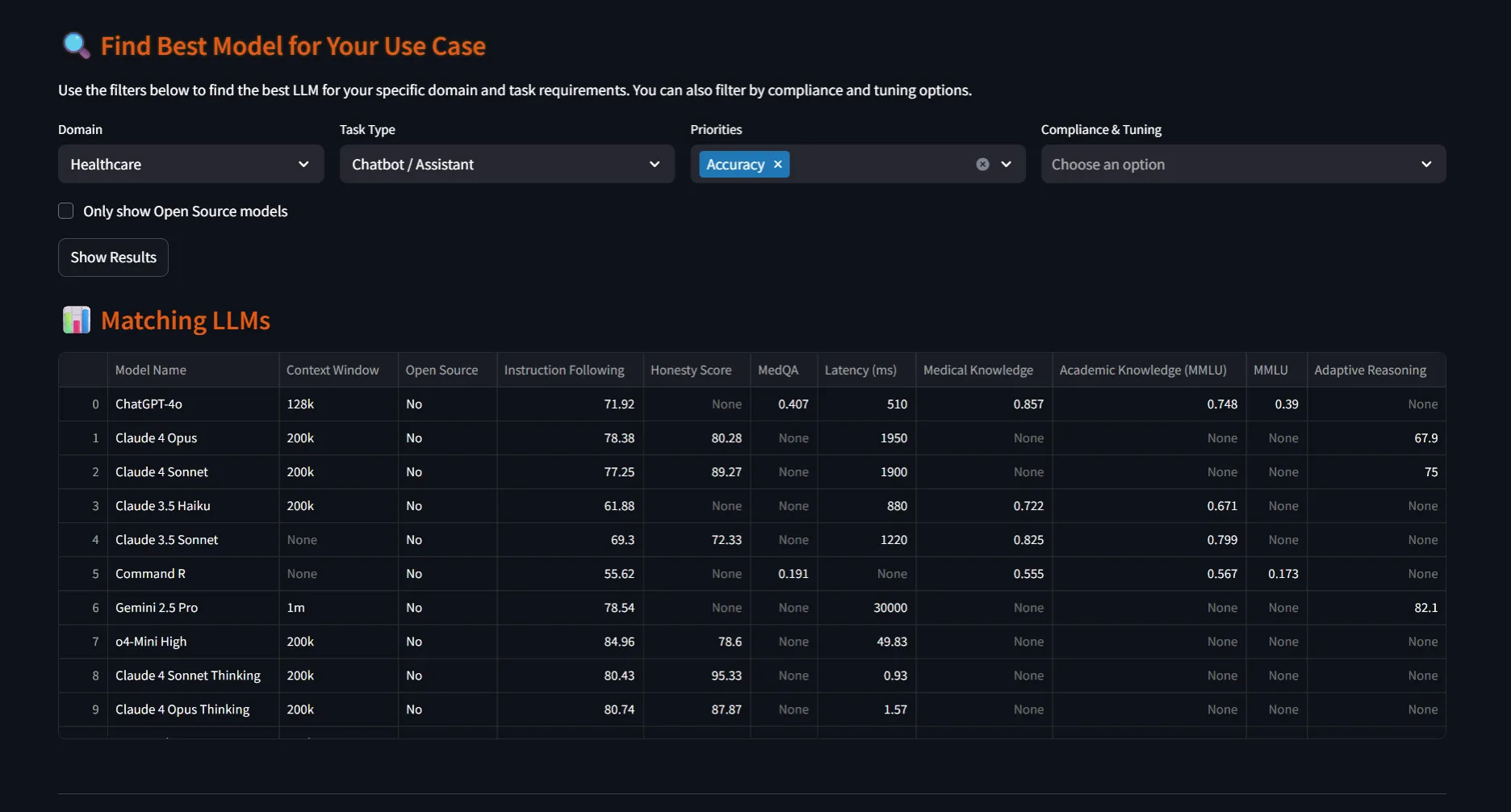This screenshot has width=1511, height=812.
Task: Select the Gemini 2.5 Pro row cell
Action: click(157, 608)
